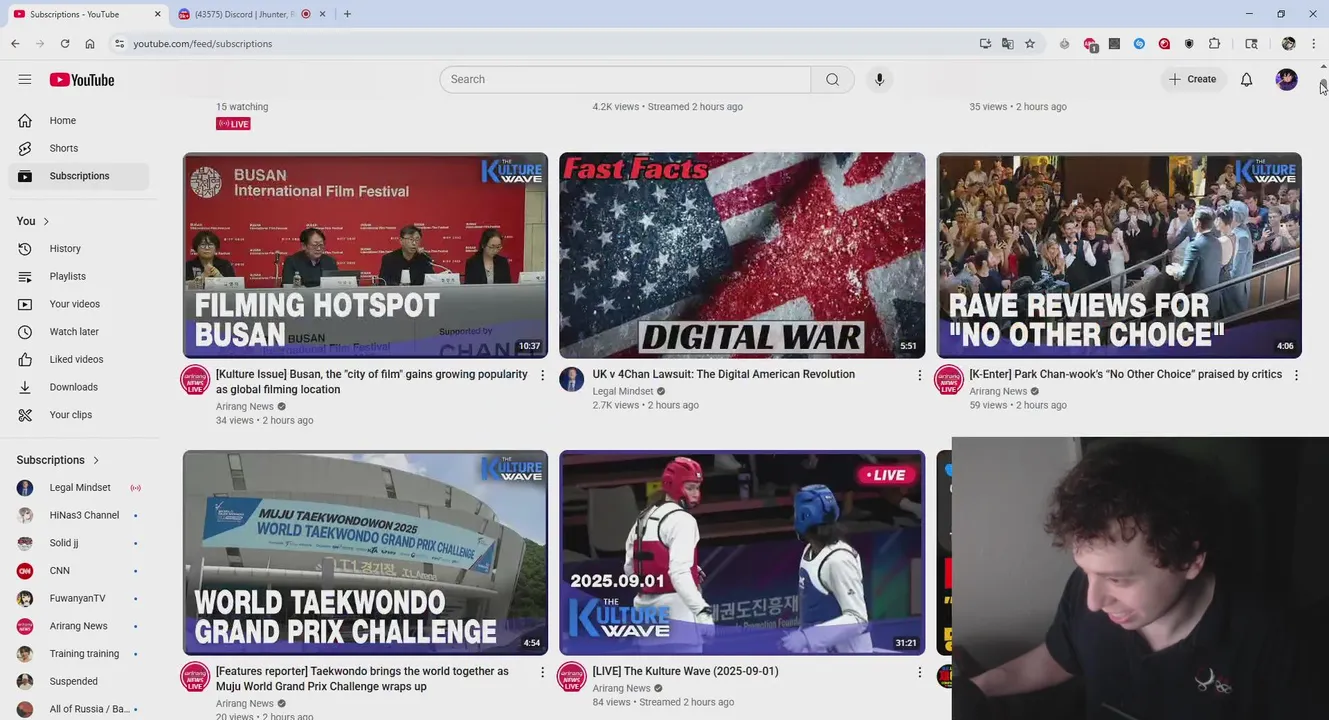Viewport: 1329px width, 720px height.
Task: Click the Create button
Action: pyautogui.click(x=1192, y=79)
